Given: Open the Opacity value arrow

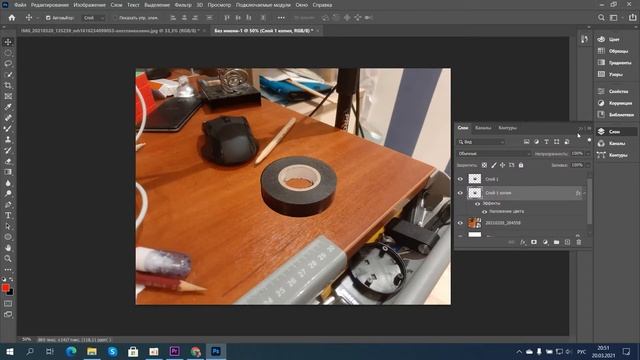Looking at the screenshot, I should 588,153.
